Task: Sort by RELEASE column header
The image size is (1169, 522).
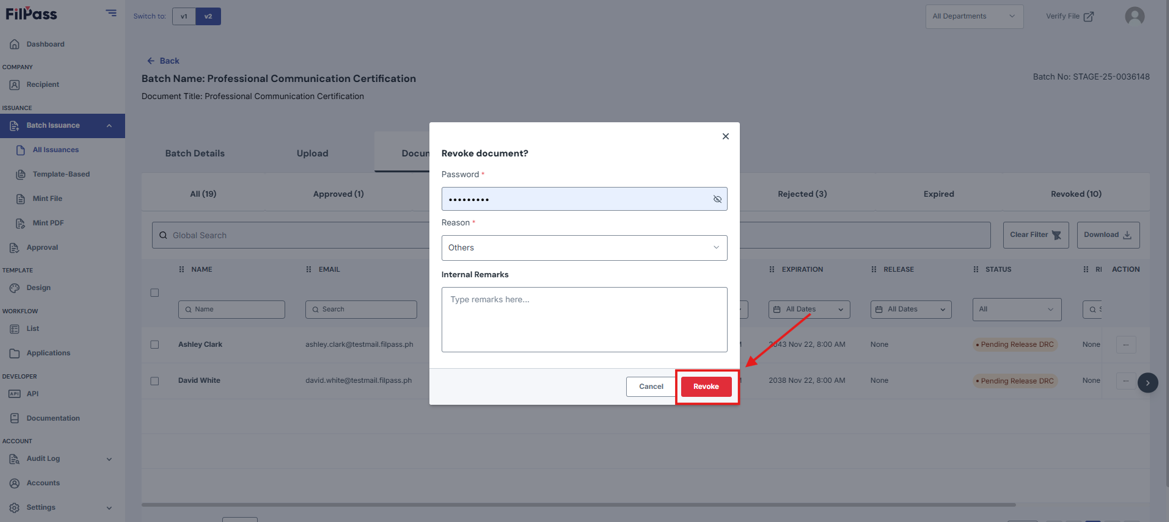Action: (899, 269)
